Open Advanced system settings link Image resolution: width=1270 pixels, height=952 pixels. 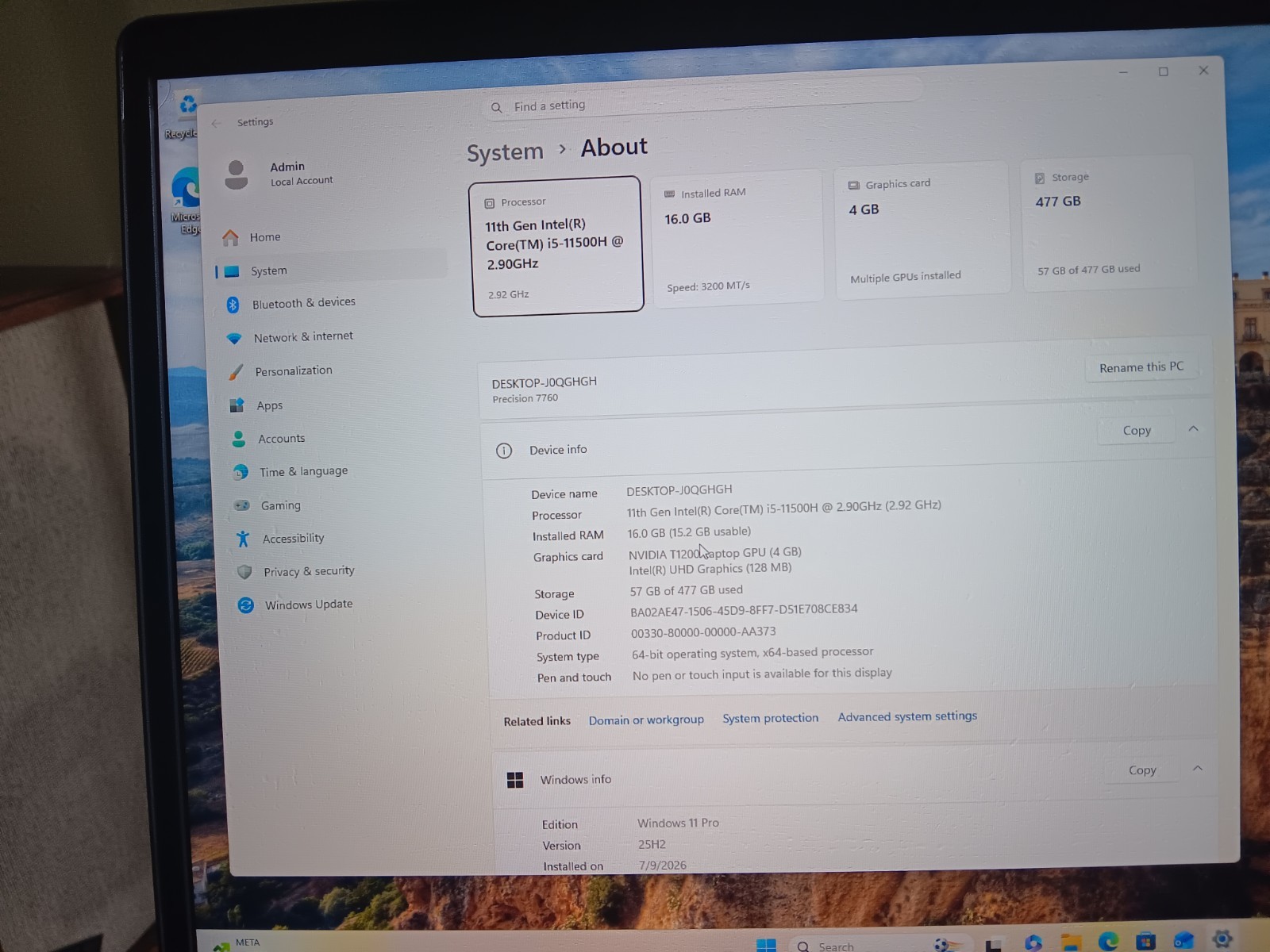907,716
